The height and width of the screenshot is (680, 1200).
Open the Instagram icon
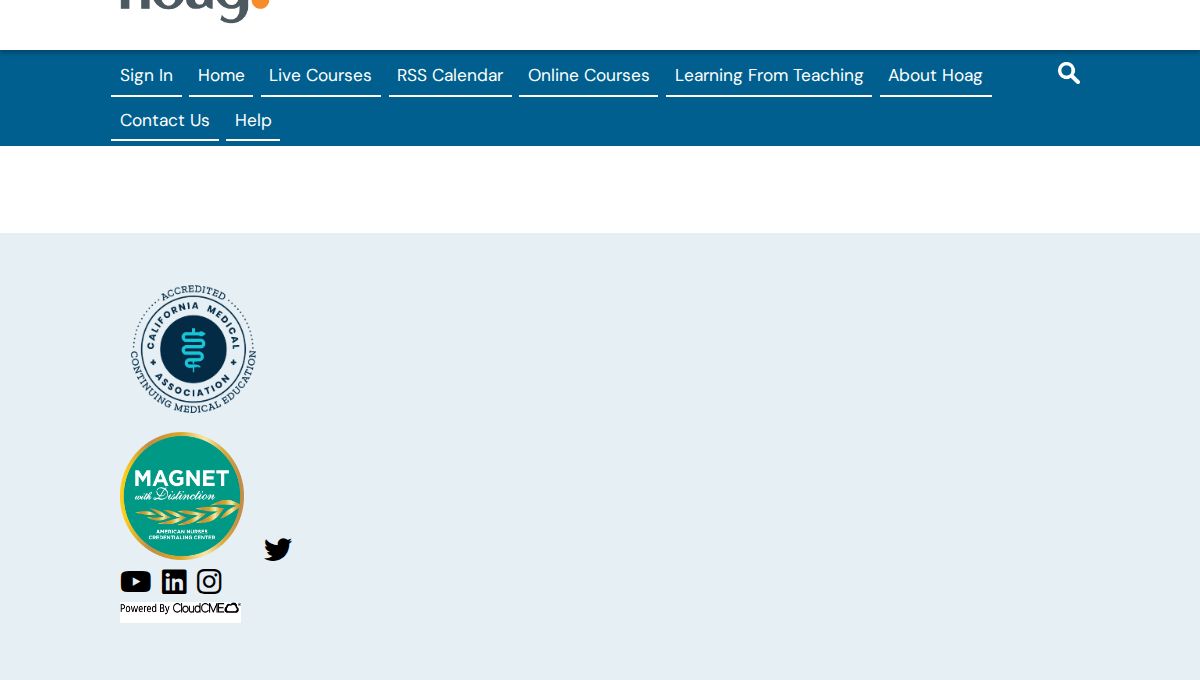click(209, 581)
